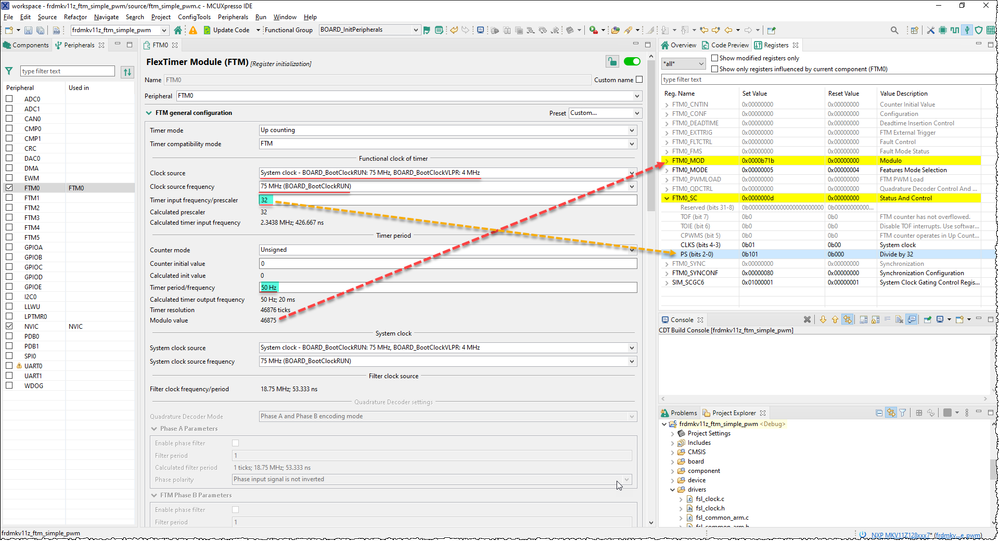Click the back navigation arrow in the toolbar
This screenshot has height=541, width=999.
tap(728, 30)
